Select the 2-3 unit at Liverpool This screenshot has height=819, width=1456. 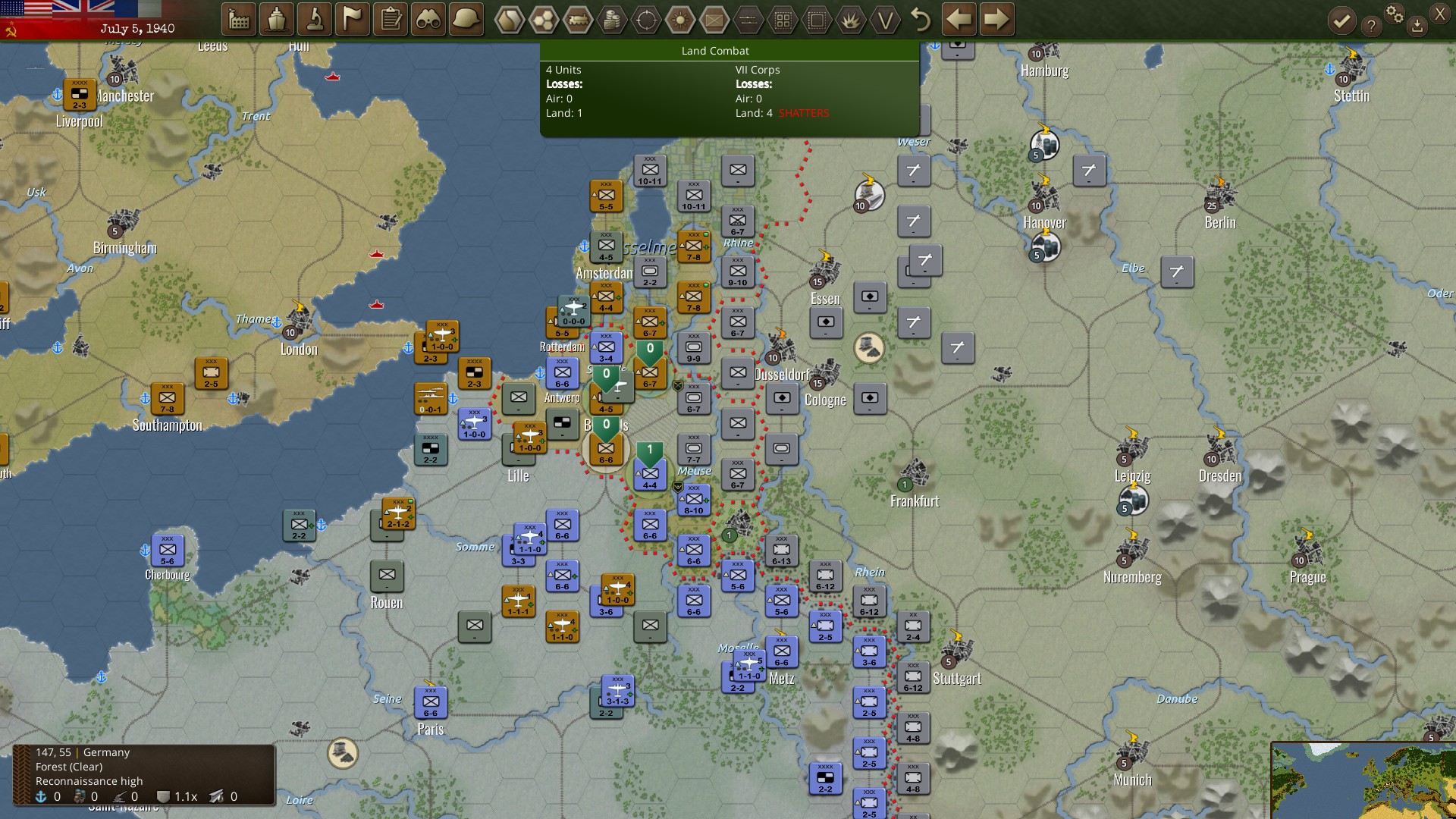(80, 94)
